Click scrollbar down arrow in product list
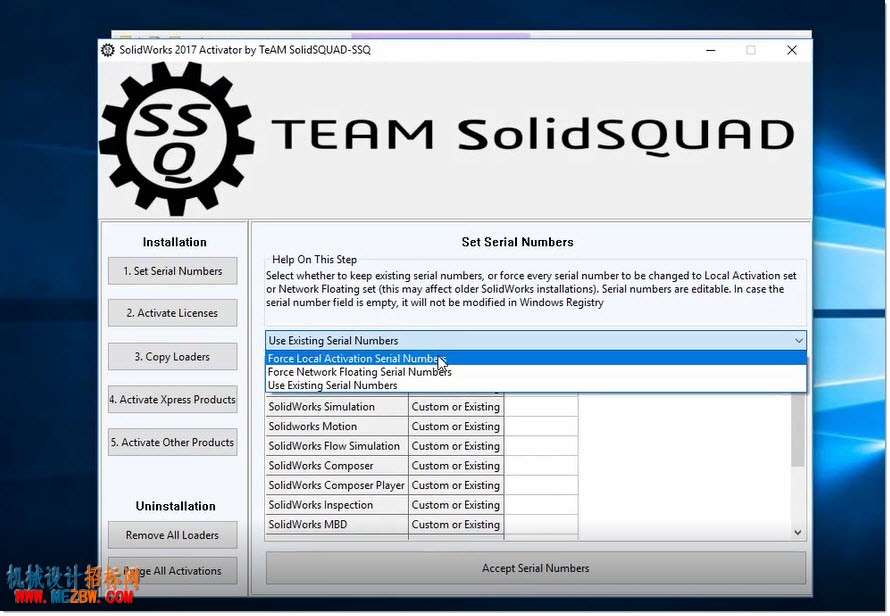The width and height of the screenshot is (890, 616). pyautogui.click(x=797, y=533)
